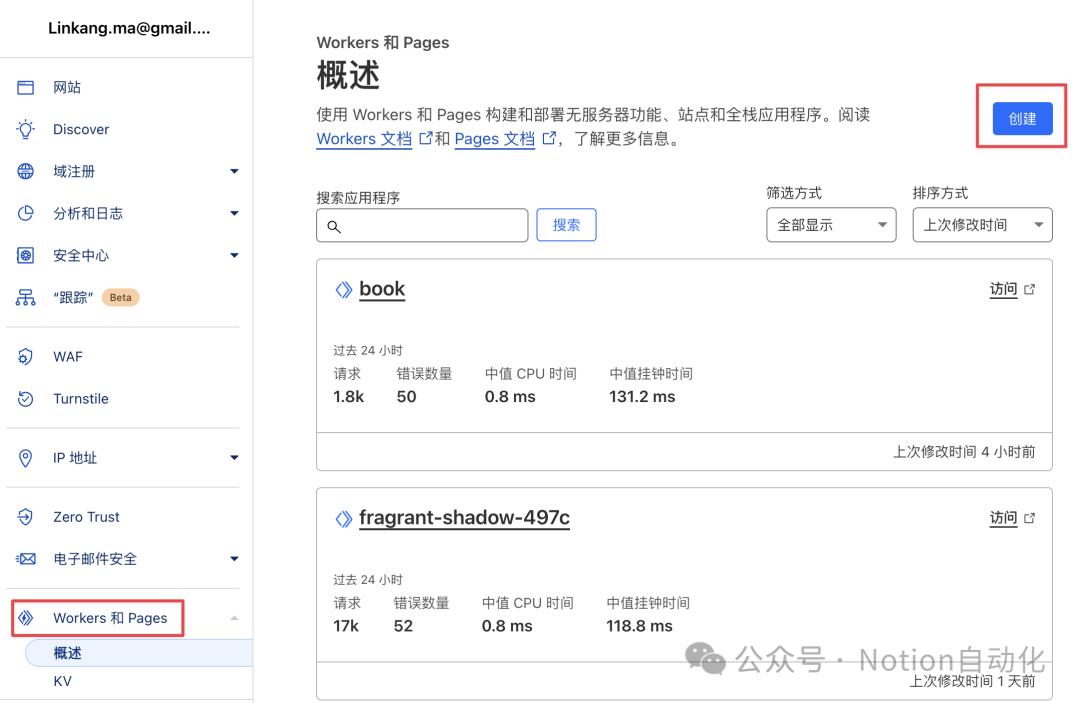Screen dimensions: 1080x703
Task: Expand the 电子邮件安全 sidebar arrow
Action: [x=234, y=558]
